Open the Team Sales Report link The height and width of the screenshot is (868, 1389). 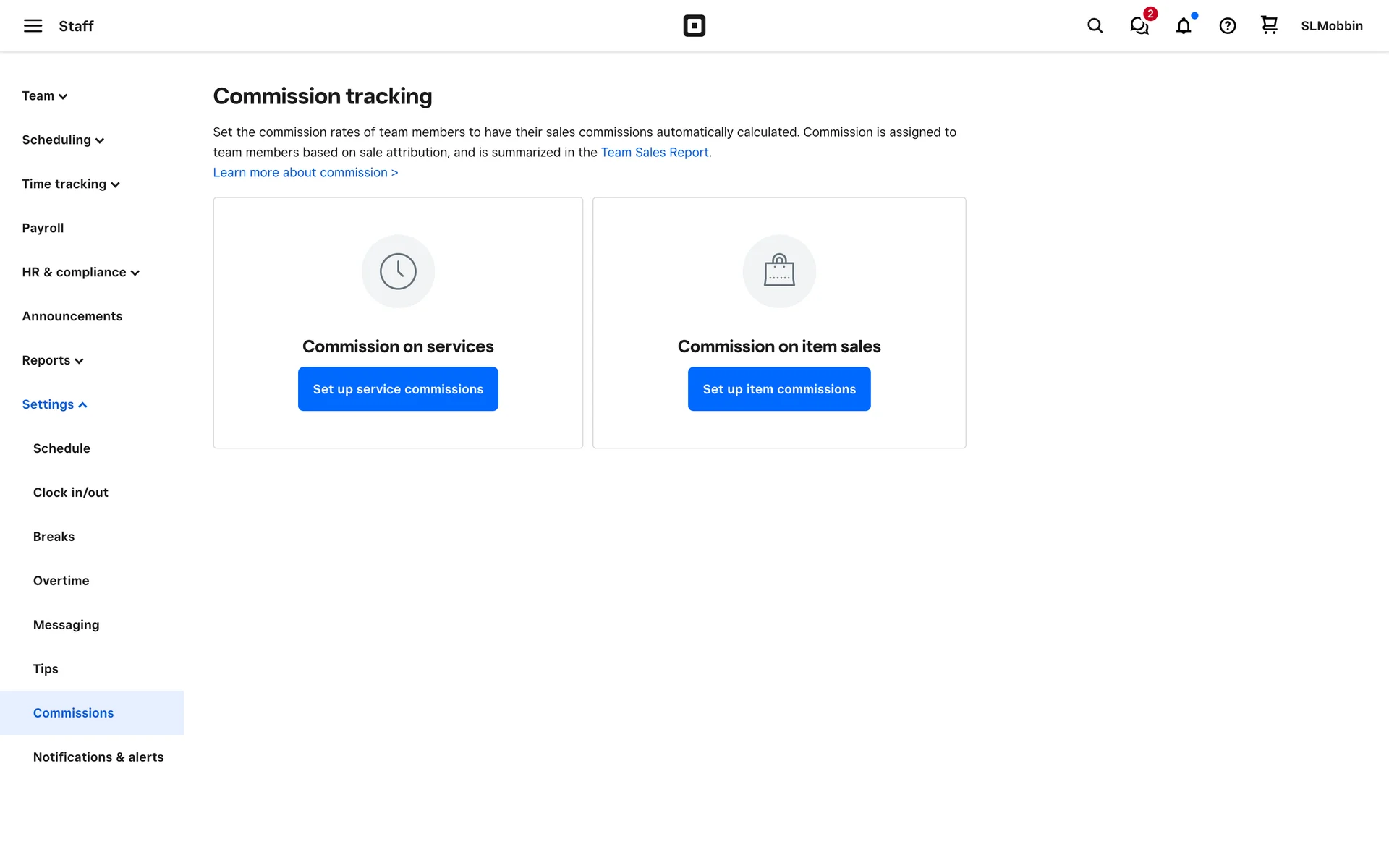(654, 153)
